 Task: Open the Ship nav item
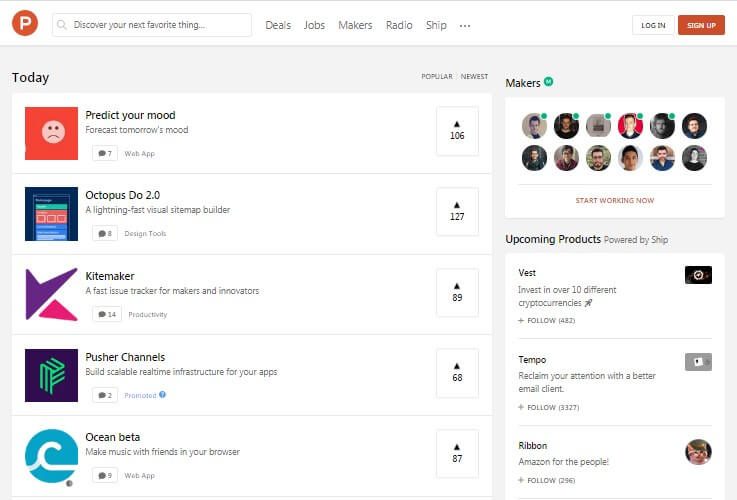pos(436,25)
